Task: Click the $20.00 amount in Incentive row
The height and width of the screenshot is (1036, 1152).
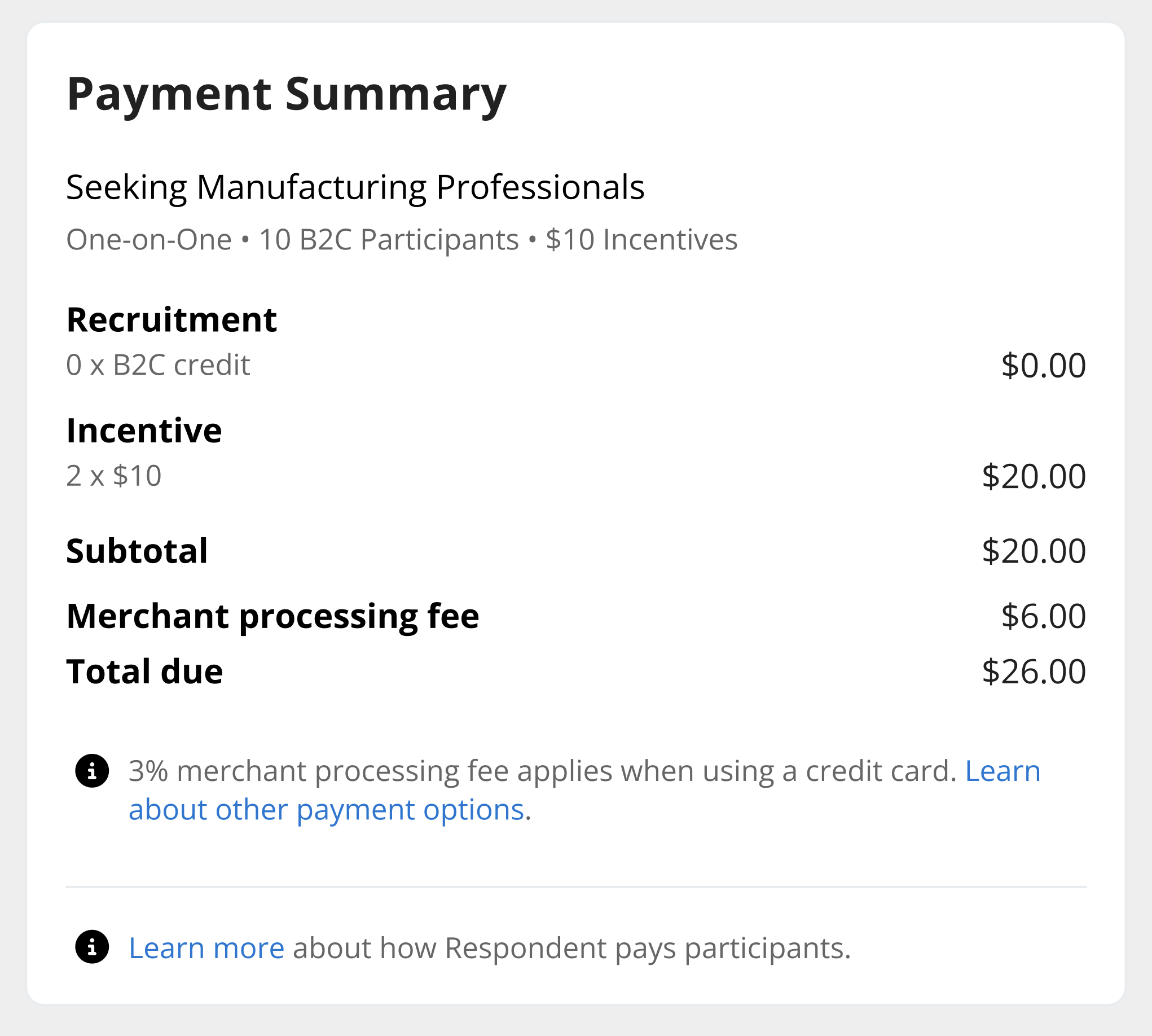Action: (1034, 476)
